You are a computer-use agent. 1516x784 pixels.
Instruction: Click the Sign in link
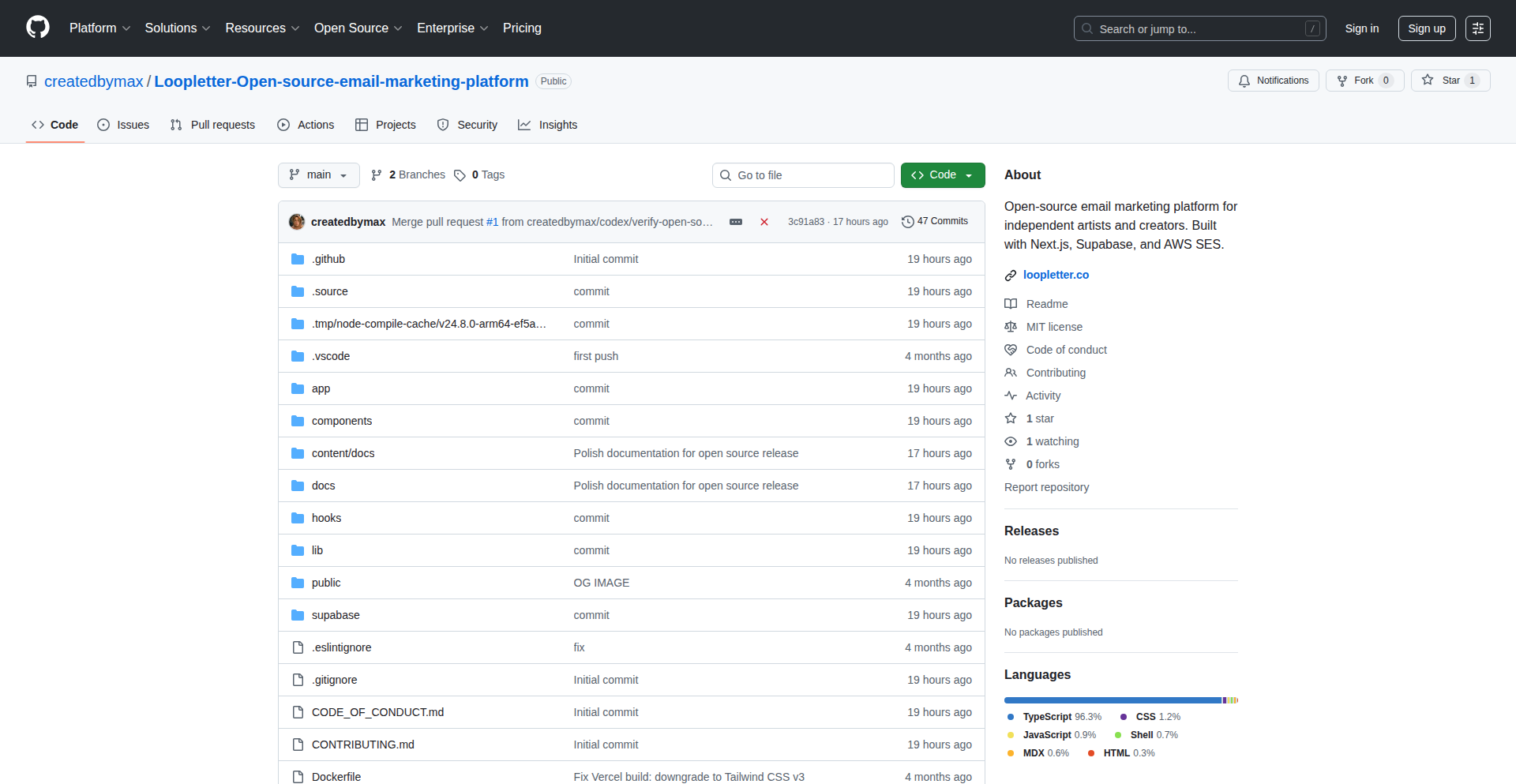click(x=1362, y=28)
